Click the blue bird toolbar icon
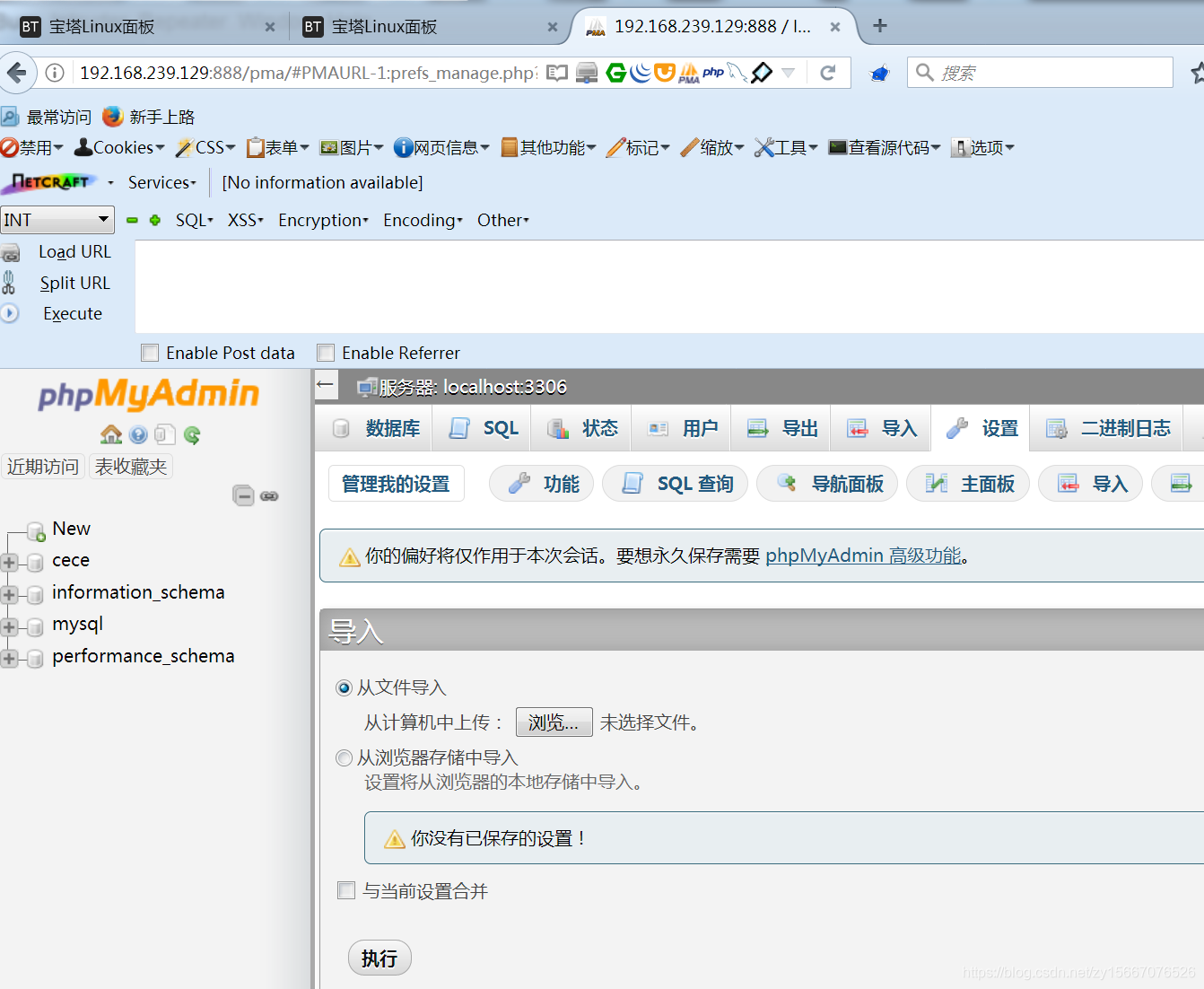1204x989 pixels. click(880, 73)
